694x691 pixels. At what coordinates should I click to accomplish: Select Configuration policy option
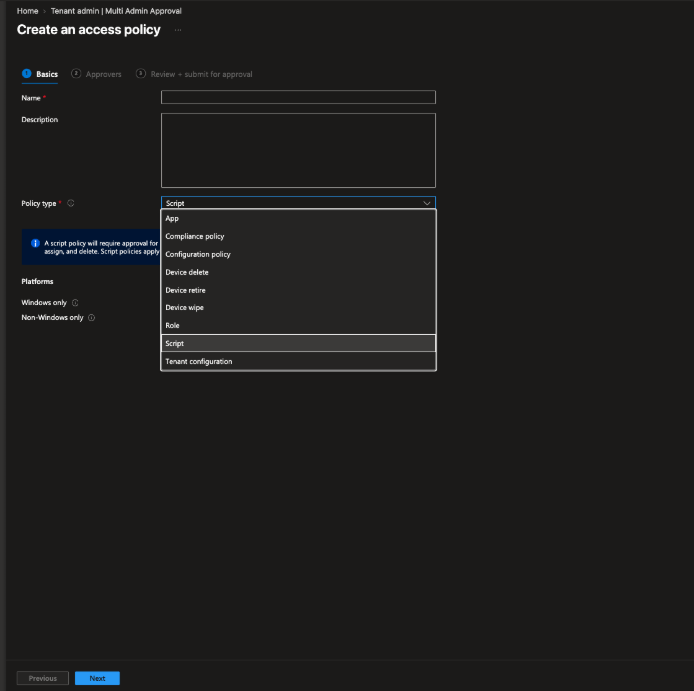coord(298,254)
